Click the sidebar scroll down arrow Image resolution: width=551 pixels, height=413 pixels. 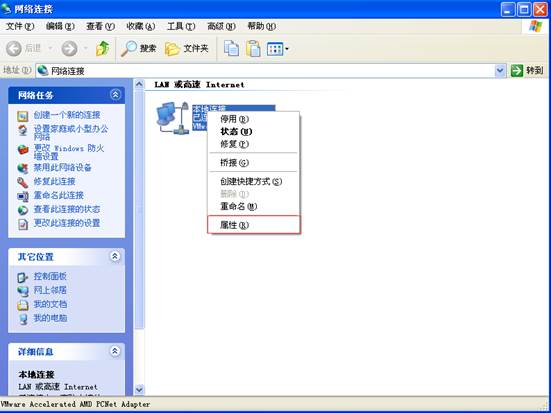(x=140, y=389)
